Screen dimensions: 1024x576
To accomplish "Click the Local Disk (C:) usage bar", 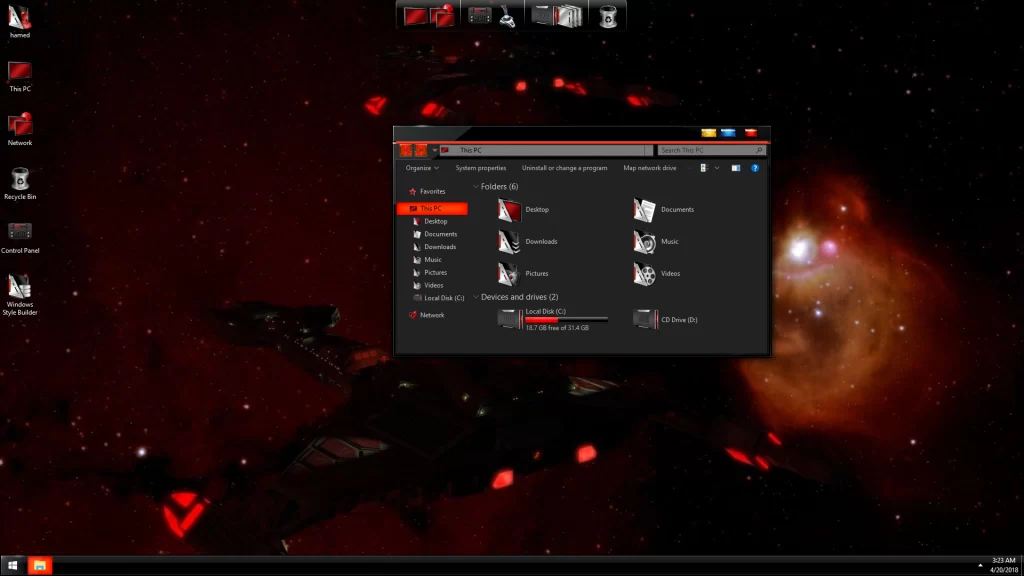I will (566, 319).
